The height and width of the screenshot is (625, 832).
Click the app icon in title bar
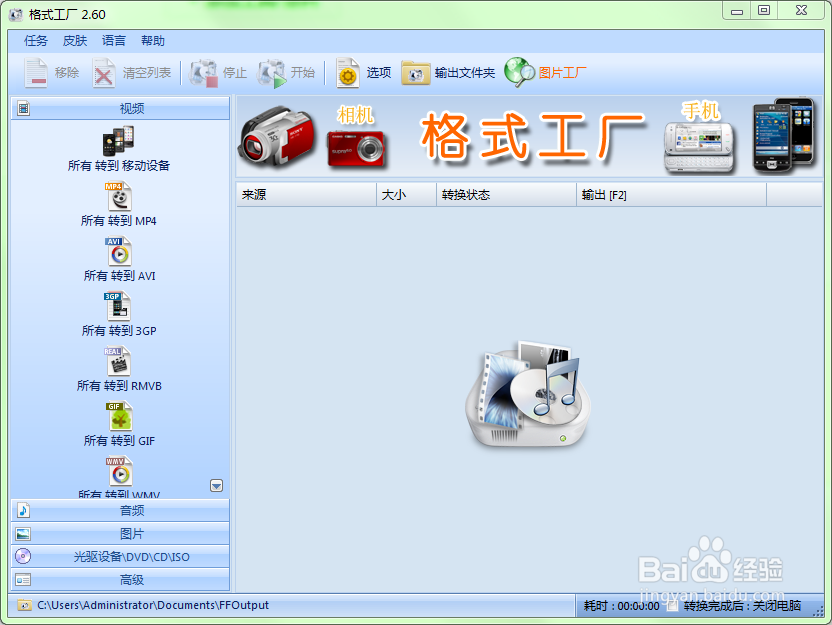(16, 14)
